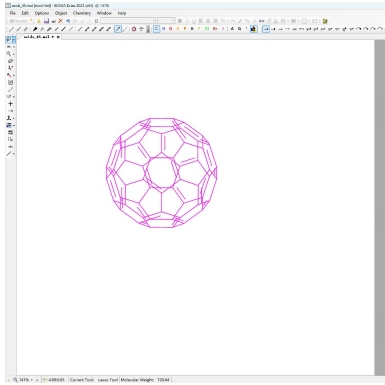Select the line drawing tool at toolbar bottom
385x385 pixels.
(x=9, y=154)
